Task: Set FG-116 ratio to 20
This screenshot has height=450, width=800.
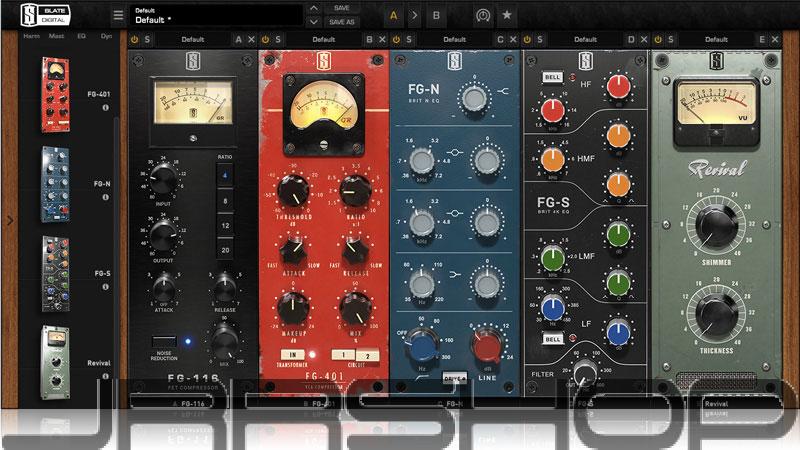Action: point(225,250)
